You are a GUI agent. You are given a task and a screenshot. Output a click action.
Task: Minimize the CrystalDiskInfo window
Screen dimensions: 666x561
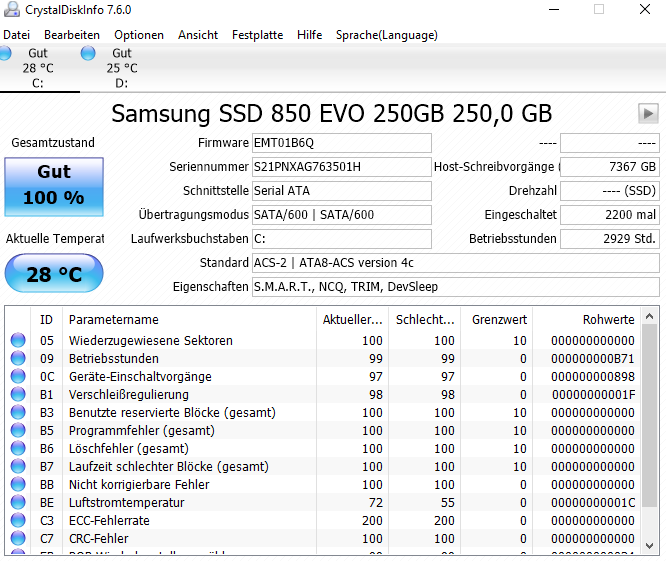(554, 9)
